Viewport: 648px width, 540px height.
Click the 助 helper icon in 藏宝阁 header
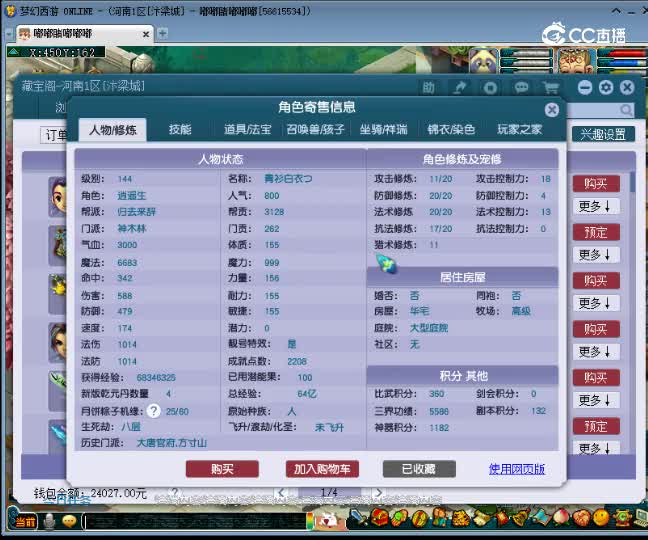429,88
